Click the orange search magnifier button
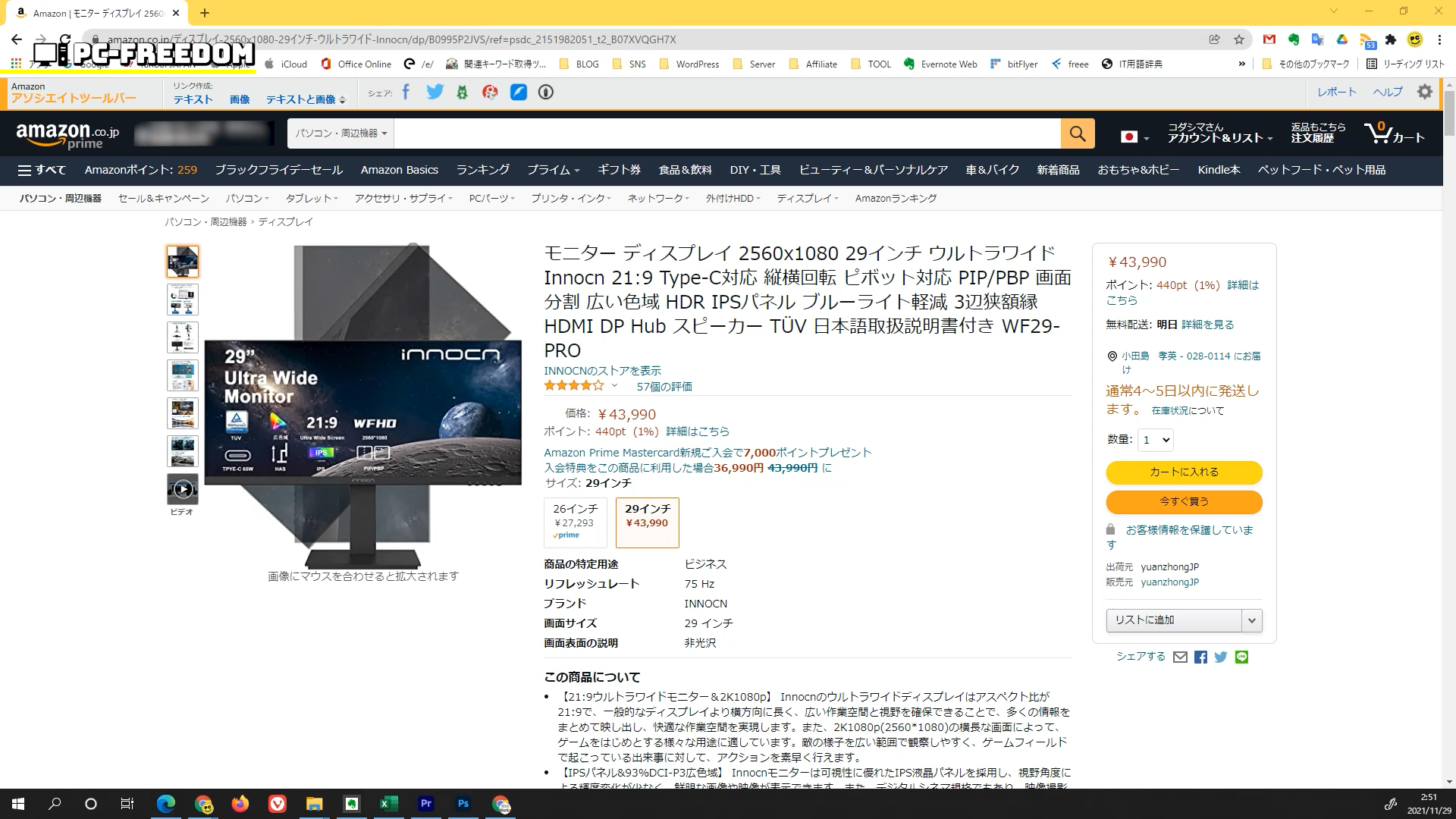 click(x=1077, y=133)
